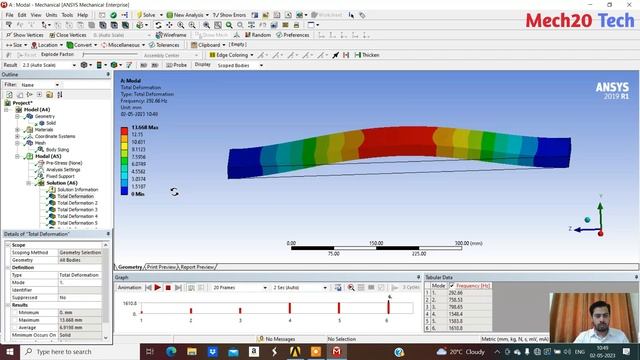Screen dimensions: 640x360
Task: Toggle Close Vertices option
Action: coord(68,35)
